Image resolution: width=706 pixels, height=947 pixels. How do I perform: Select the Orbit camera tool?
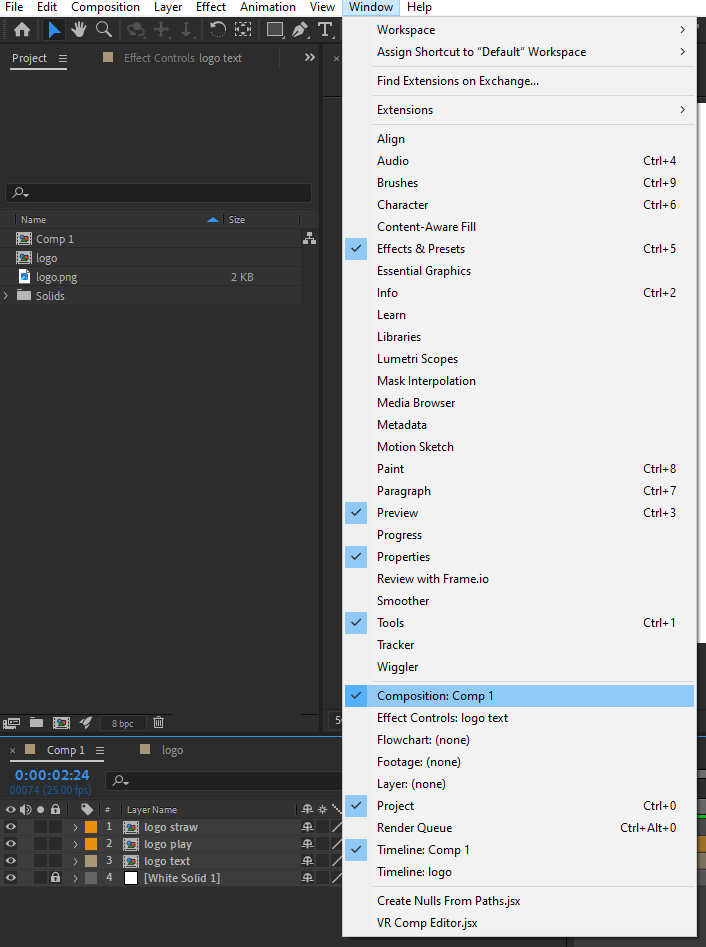[x=136, y=30]
